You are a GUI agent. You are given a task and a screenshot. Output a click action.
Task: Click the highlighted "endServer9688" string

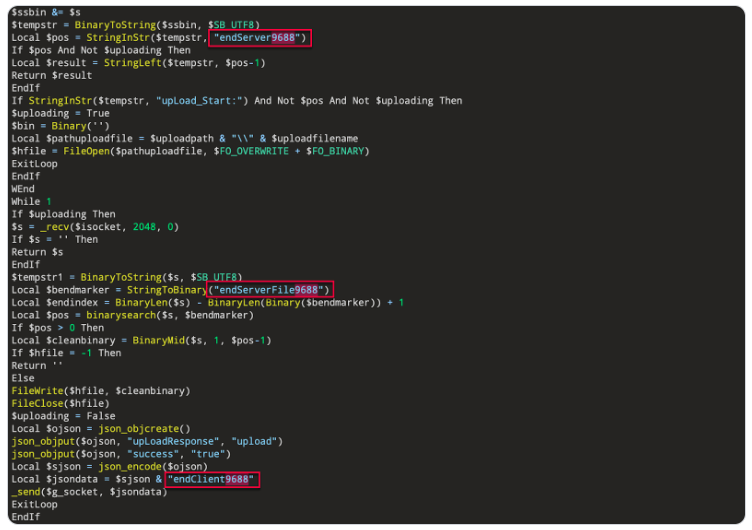(261, 37)
